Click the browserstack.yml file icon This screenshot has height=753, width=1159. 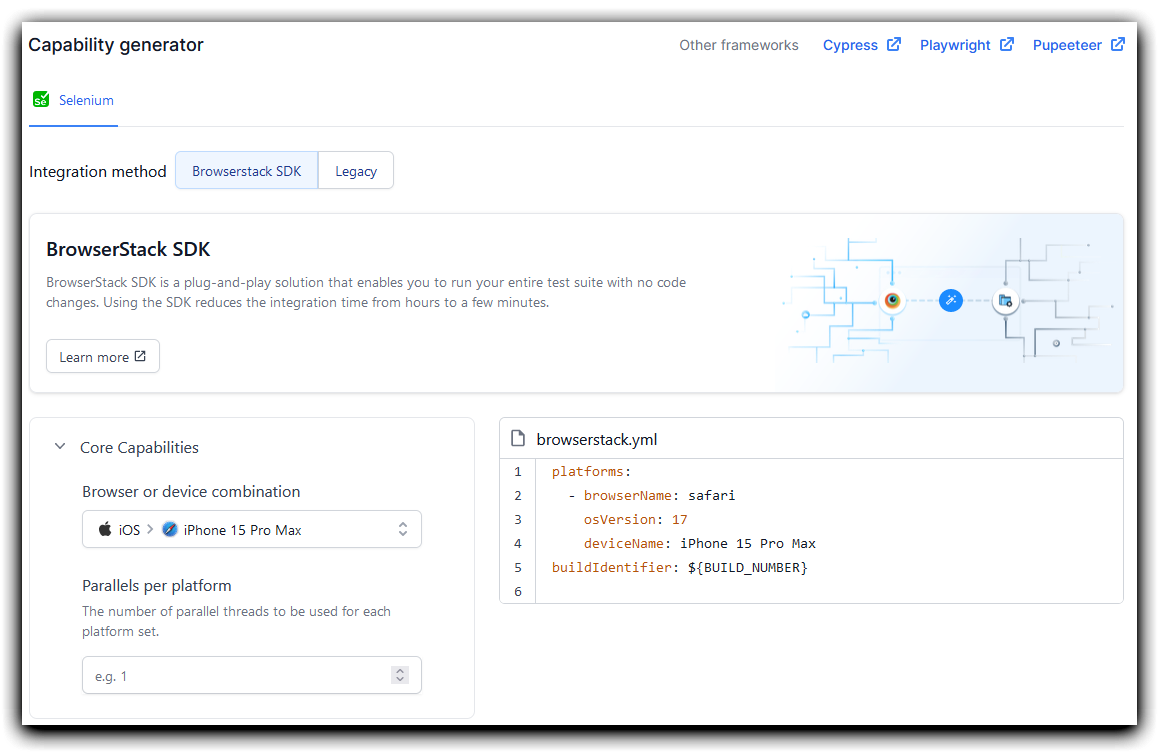[x=518, y=439]
